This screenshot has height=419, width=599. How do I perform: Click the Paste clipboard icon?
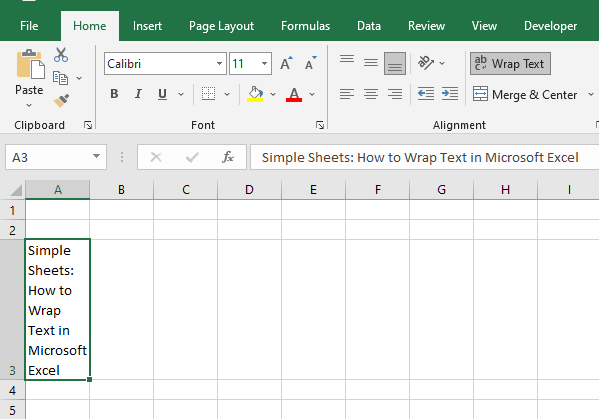point(30,64)
